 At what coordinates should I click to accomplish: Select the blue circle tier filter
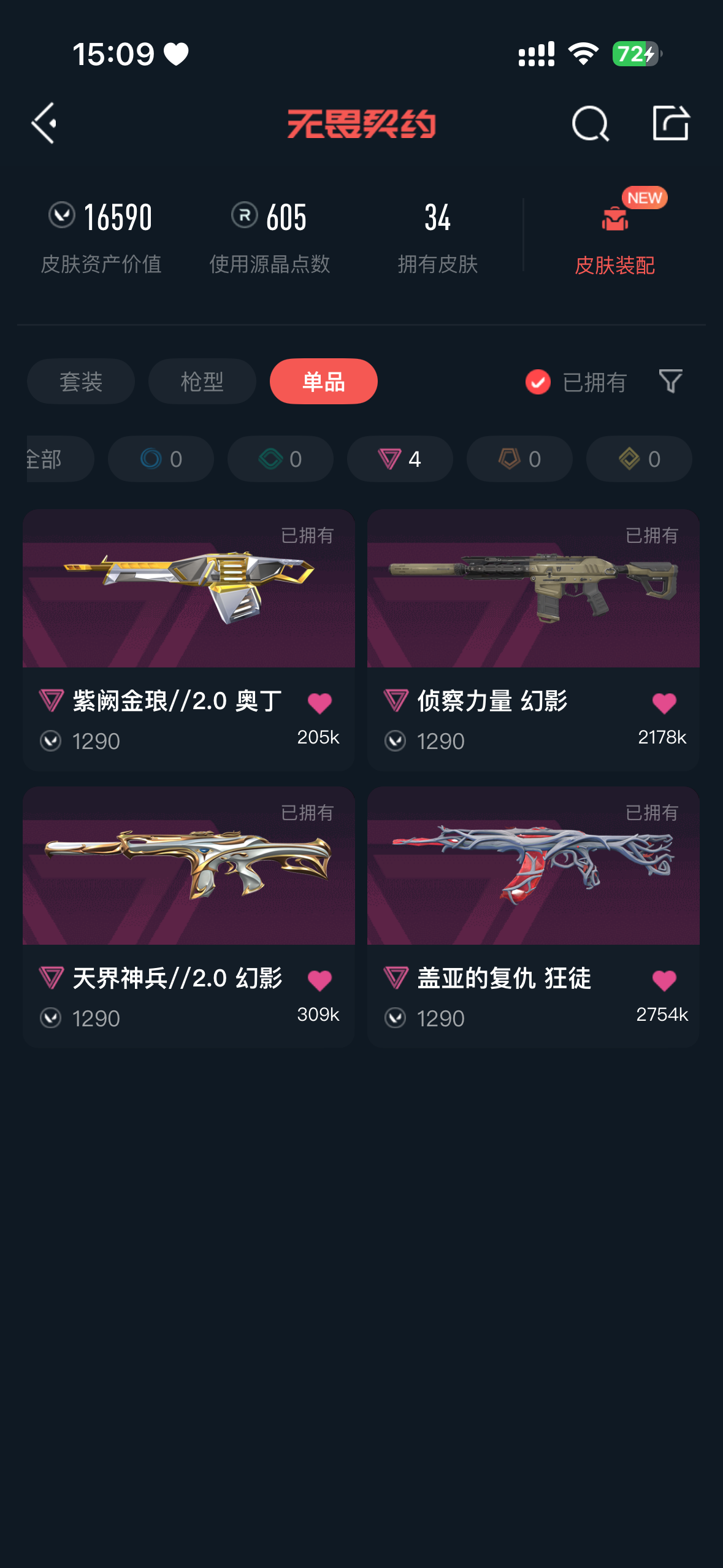(161, 459)
